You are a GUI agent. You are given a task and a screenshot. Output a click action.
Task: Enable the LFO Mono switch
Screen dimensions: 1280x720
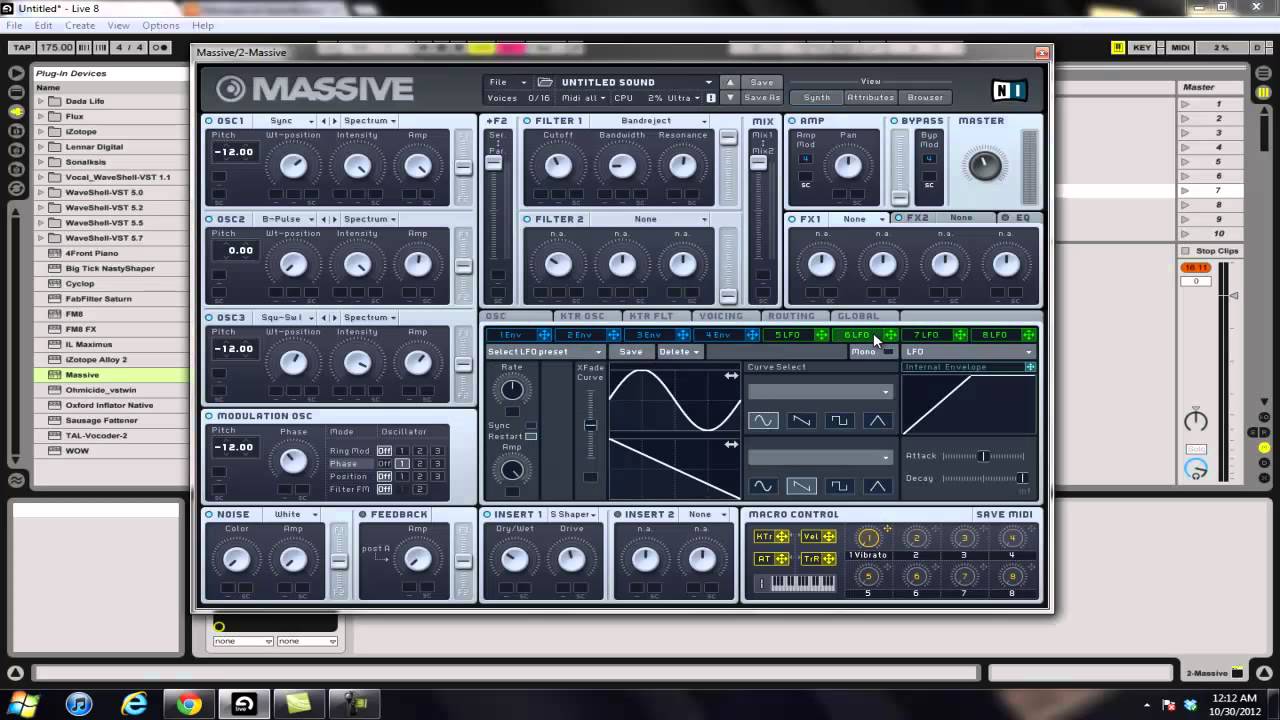(888, 352)
